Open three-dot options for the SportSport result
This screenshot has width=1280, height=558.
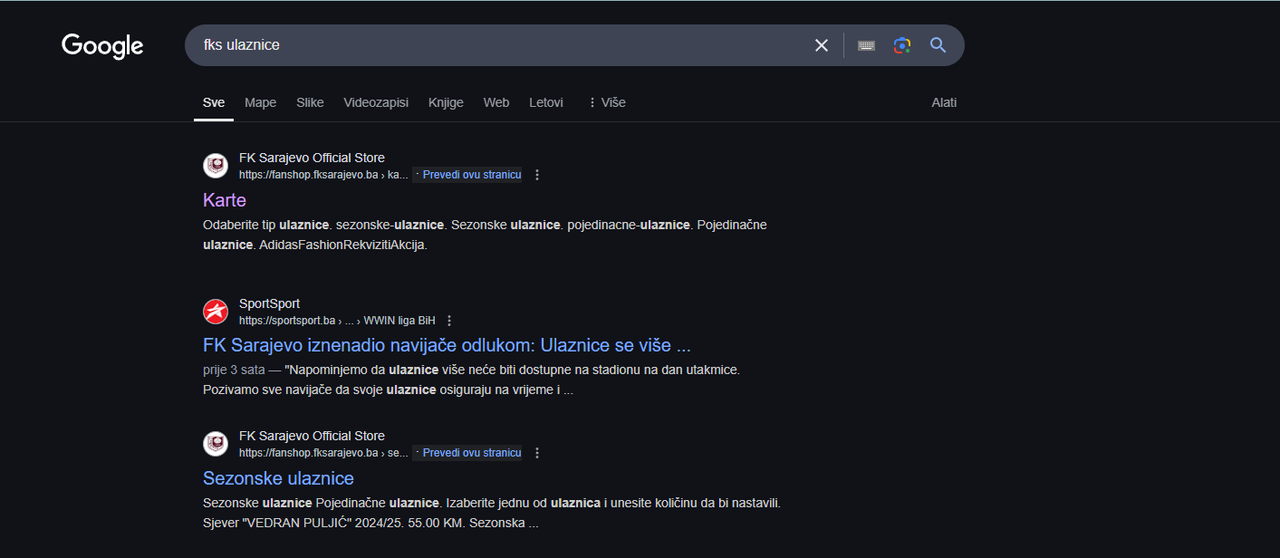click(449, 321)
